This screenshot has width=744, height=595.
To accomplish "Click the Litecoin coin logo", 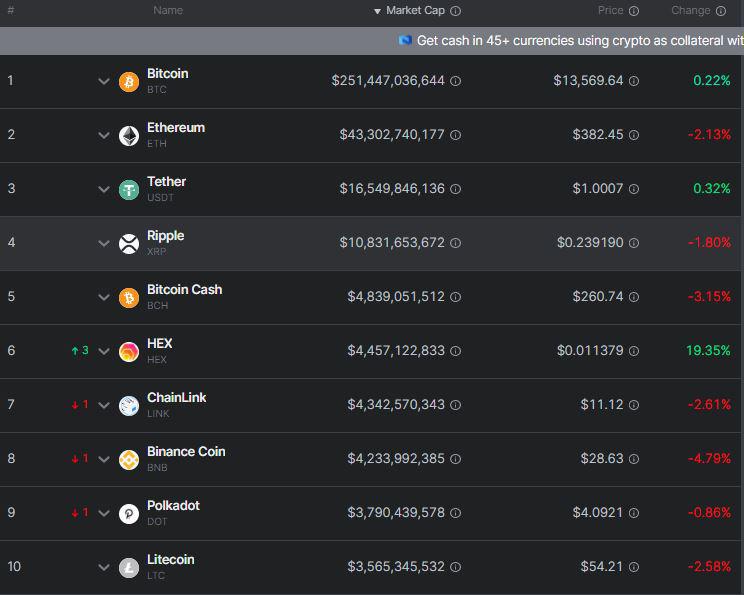I will click(129, 568).
